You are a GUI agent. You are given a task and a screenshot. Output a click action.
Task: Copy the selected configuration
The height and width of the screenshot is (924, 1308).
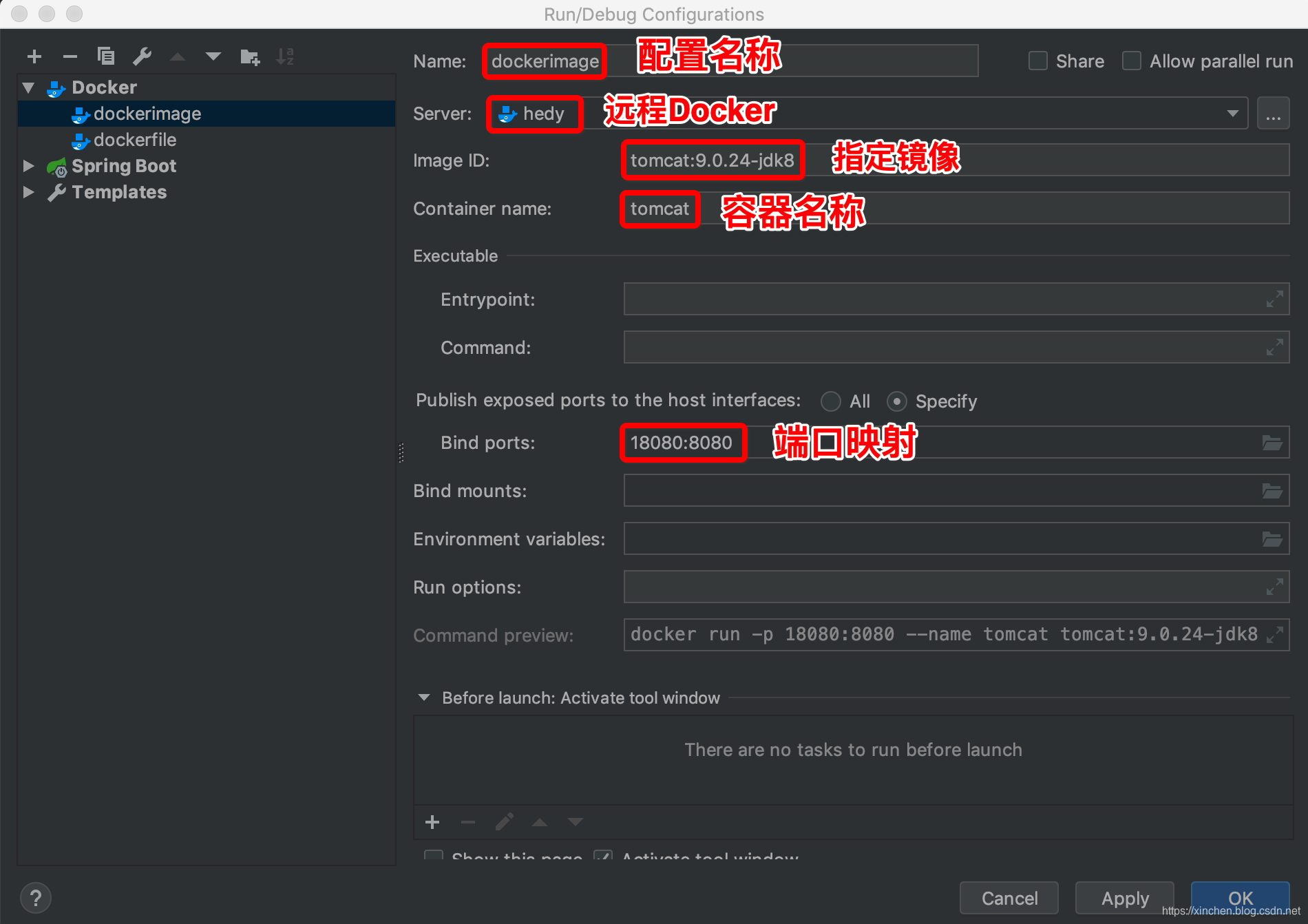click(106, 56)
